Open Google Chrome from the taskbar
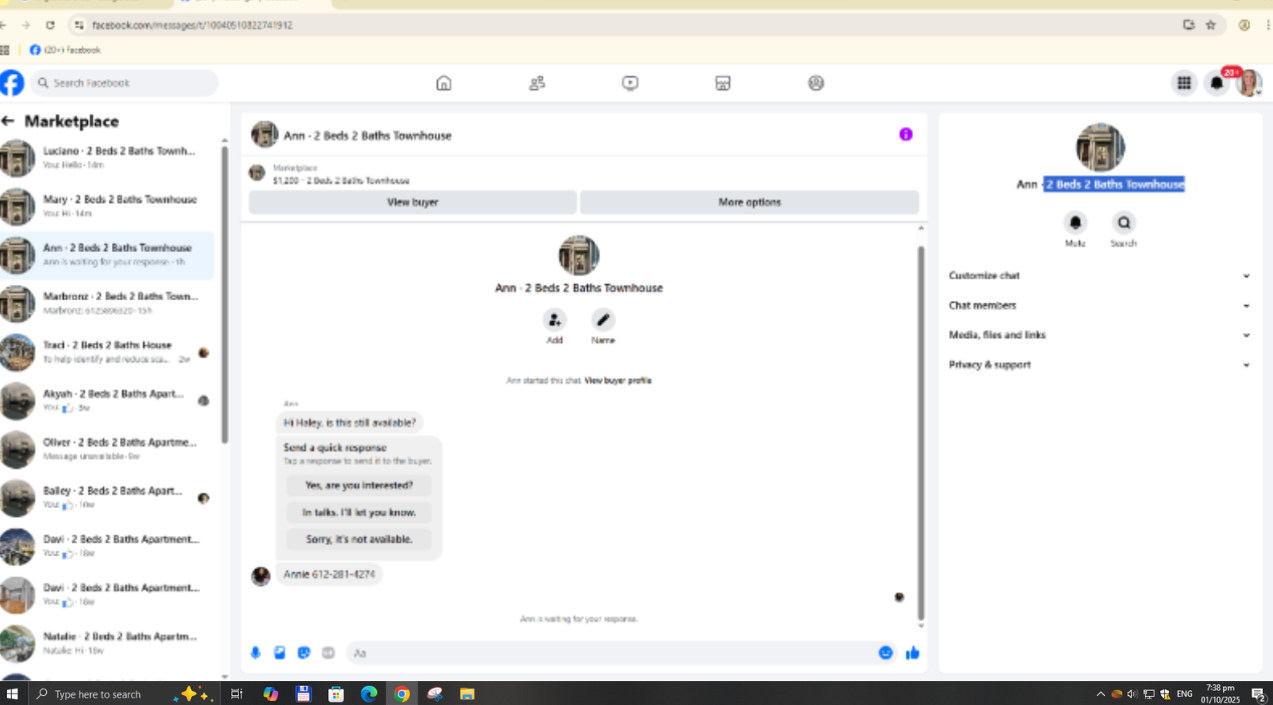This screenshot has width=1273, height=705. click(402, 694)
